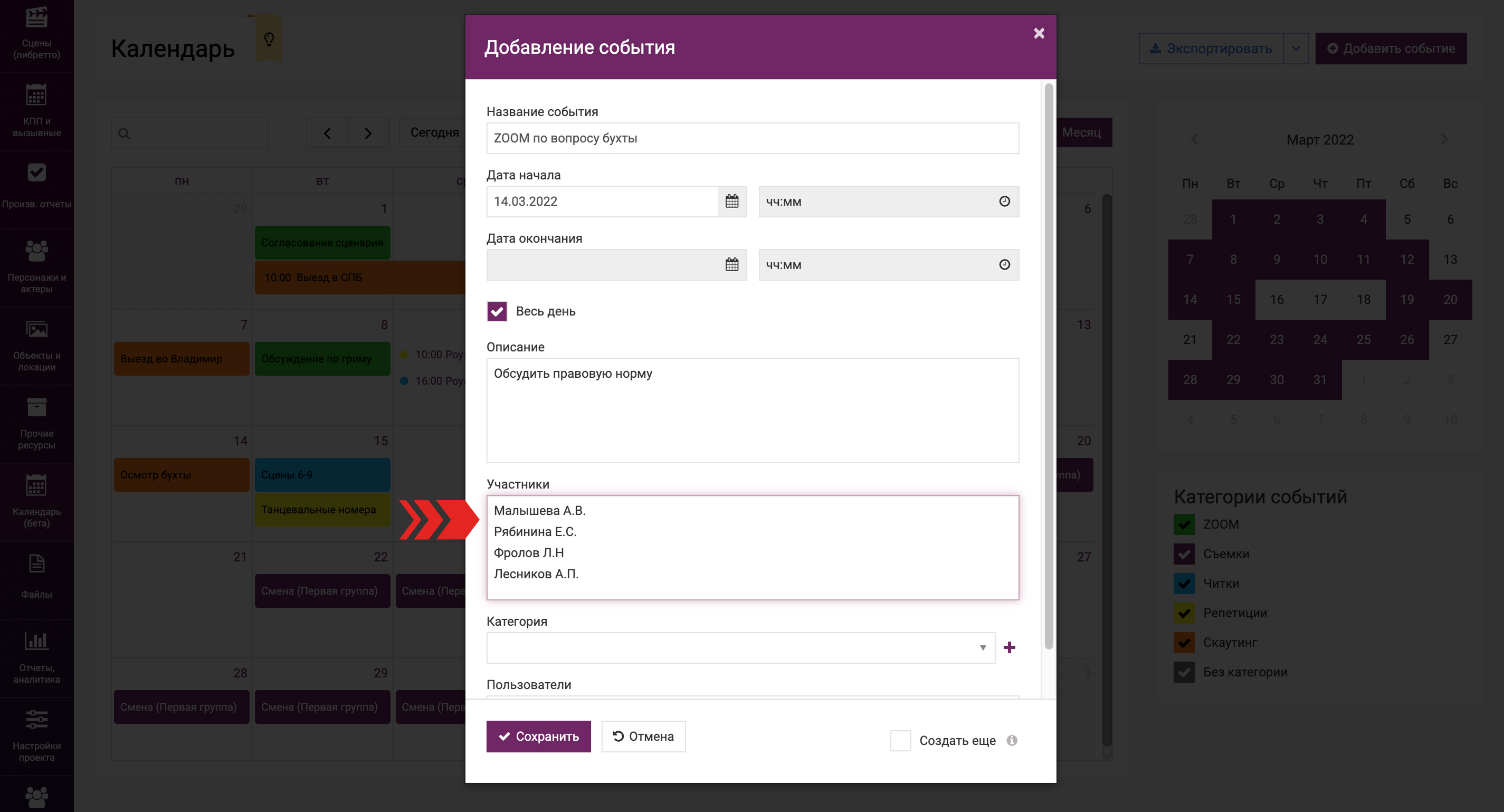The width and height of the screenshot is (1504, 812).
Task: Open the bottom users sidebar icon
Action: pyautogui.click(x=37, y=797)
